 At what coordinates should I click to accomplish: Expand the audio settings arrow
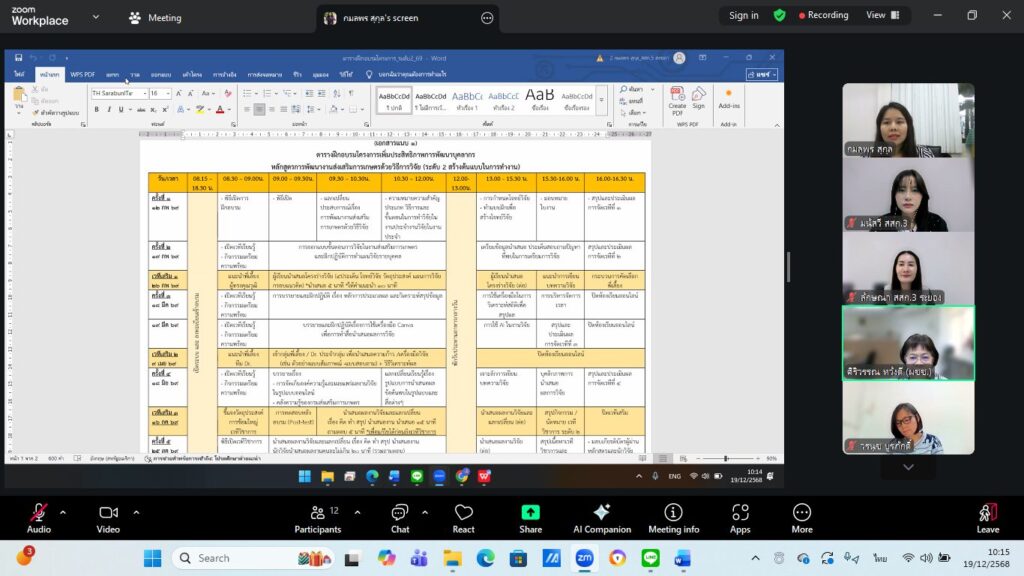point(63,512)
